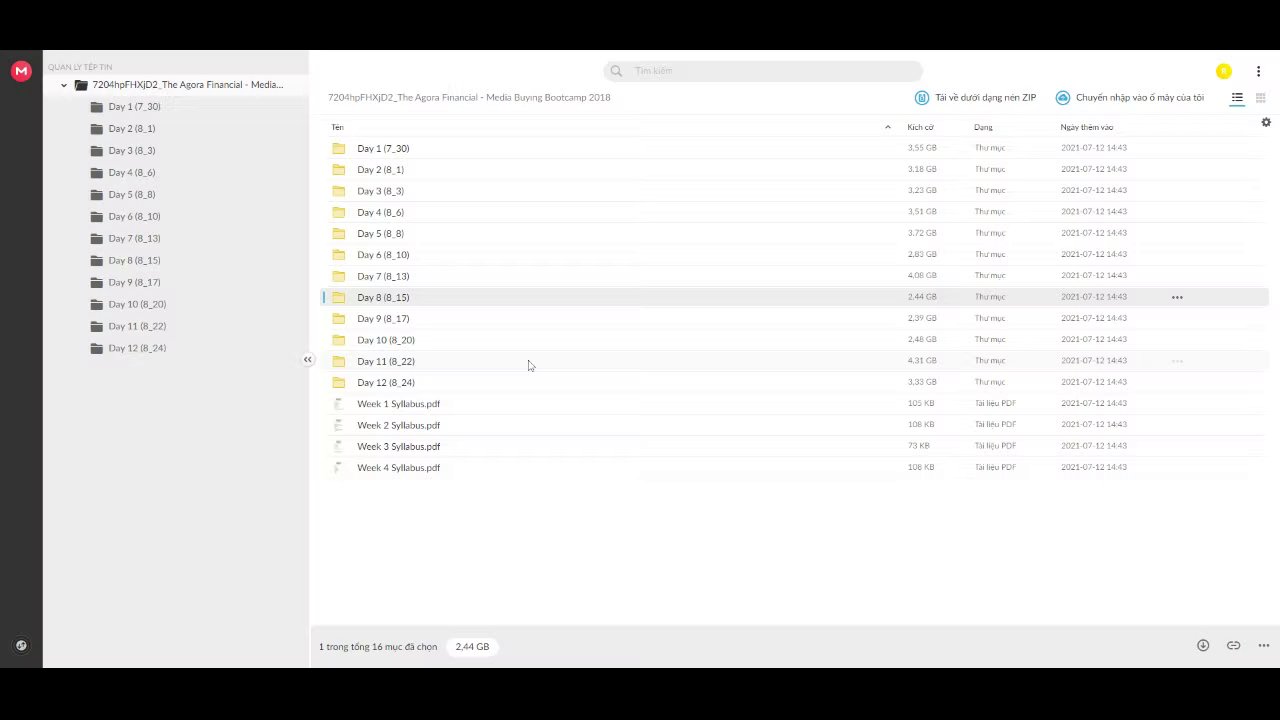
Task: Open the globe icon in the left rail
Action: pyautogui.click(x=21, y=646)
